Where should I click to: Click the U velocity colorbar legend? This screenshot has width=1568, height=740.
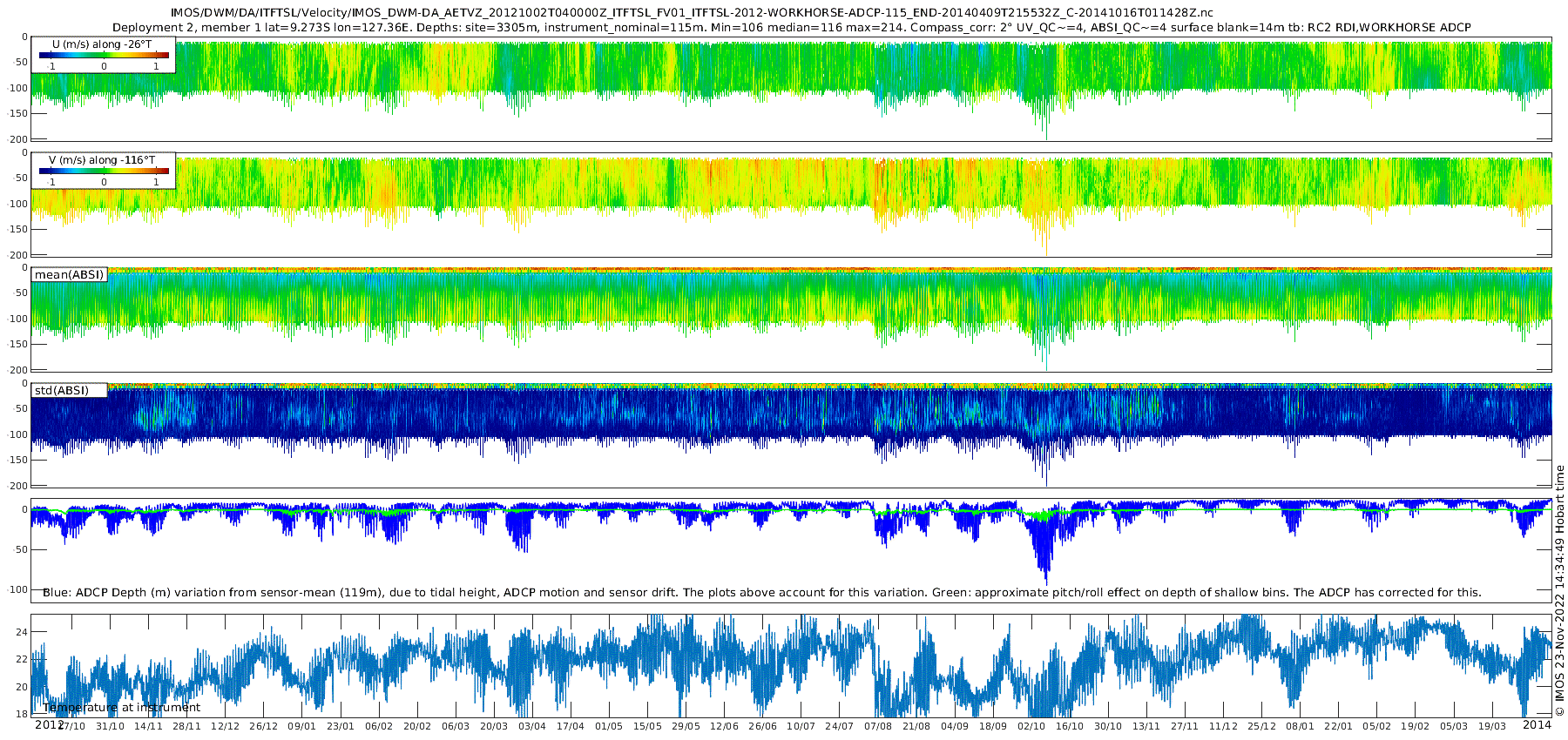pos(103,55)
